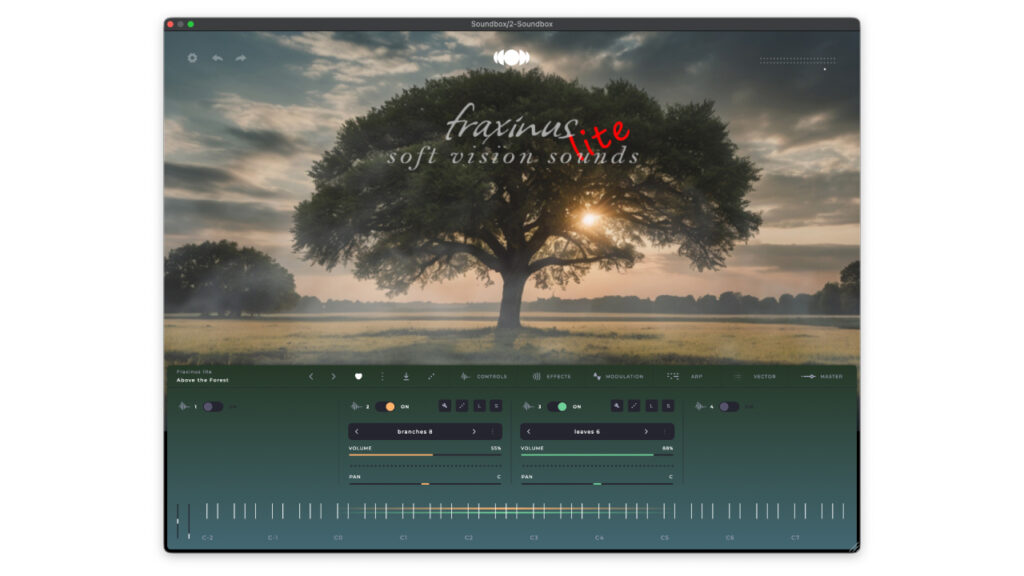
Task: Click the undo arrow icon
Action: 218,59
